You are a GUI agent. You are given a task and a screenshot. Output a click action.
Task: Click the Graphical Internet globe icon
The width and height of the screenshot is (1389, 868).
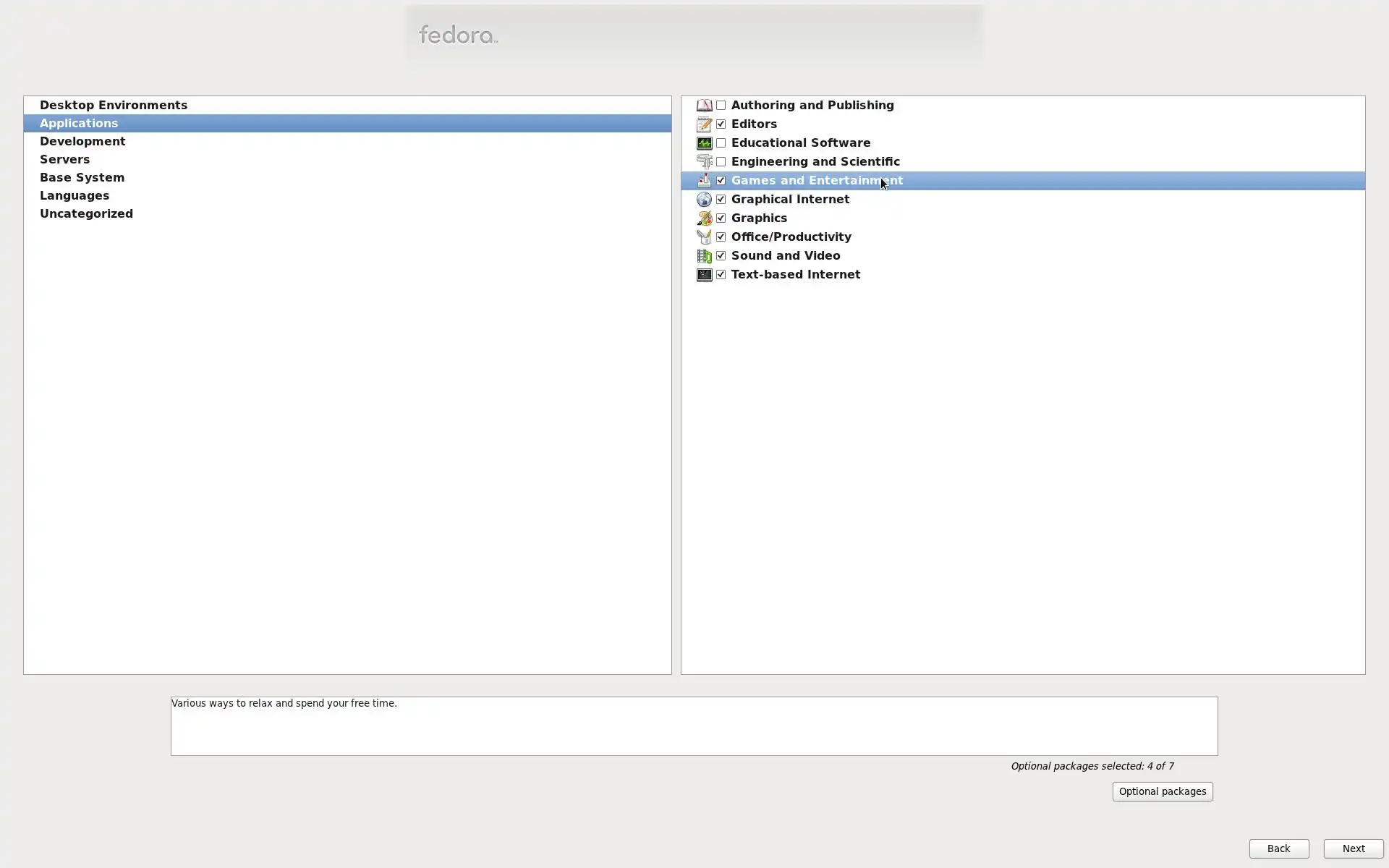pos(704,200)
